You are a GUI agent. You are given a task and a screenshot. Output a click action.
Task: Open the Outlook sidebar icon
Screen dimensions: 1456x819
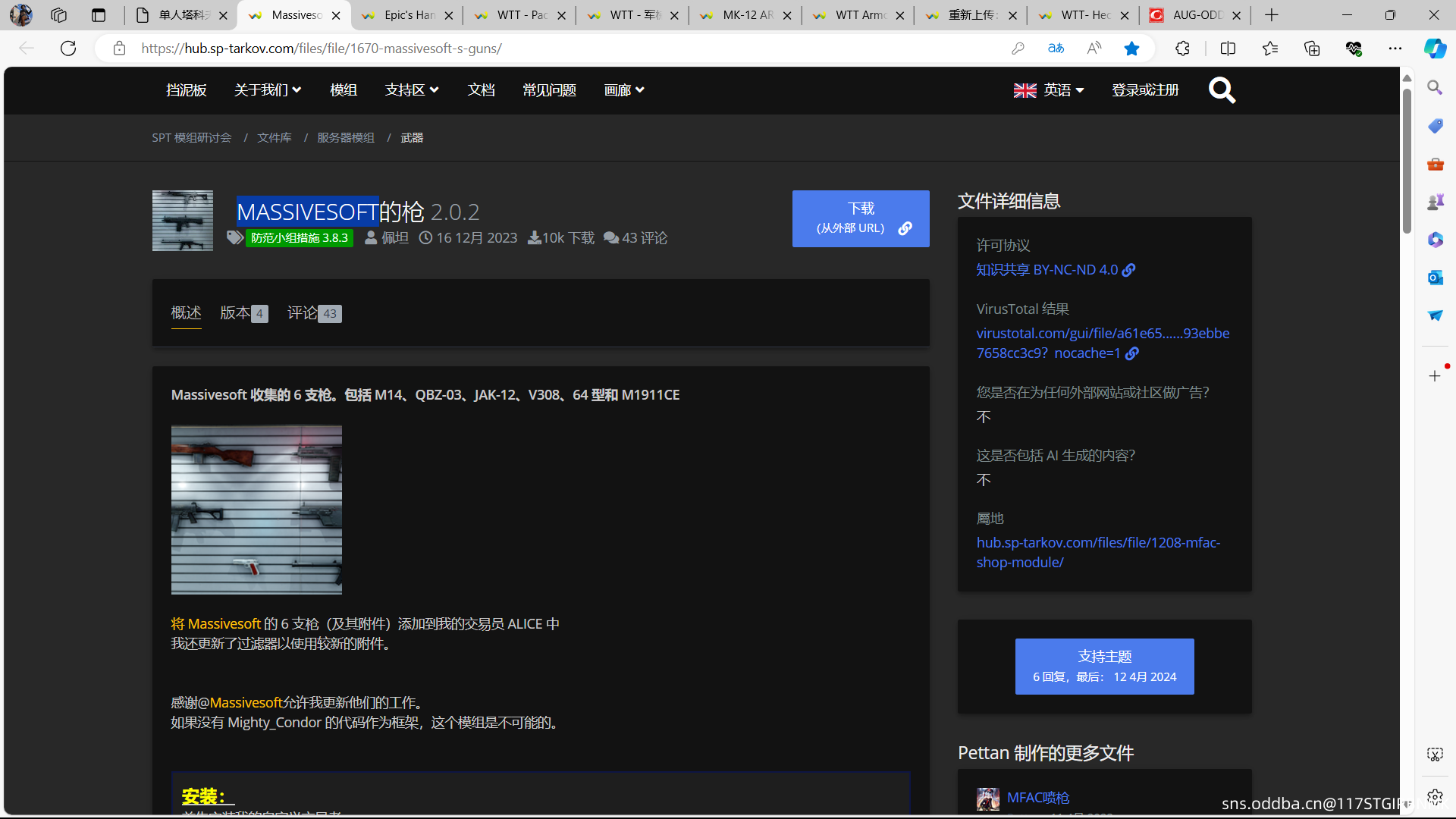(1435, 277)
